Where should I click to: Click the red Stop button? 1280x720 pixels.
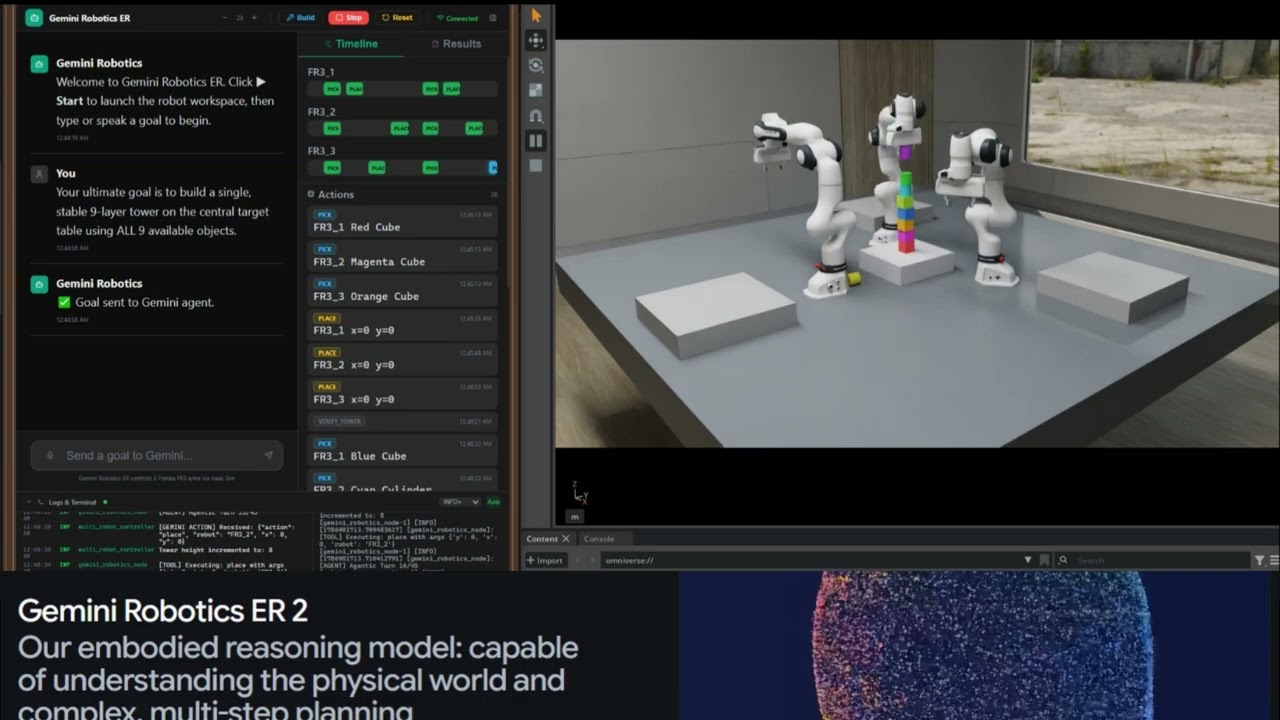[x=349, y=18]
